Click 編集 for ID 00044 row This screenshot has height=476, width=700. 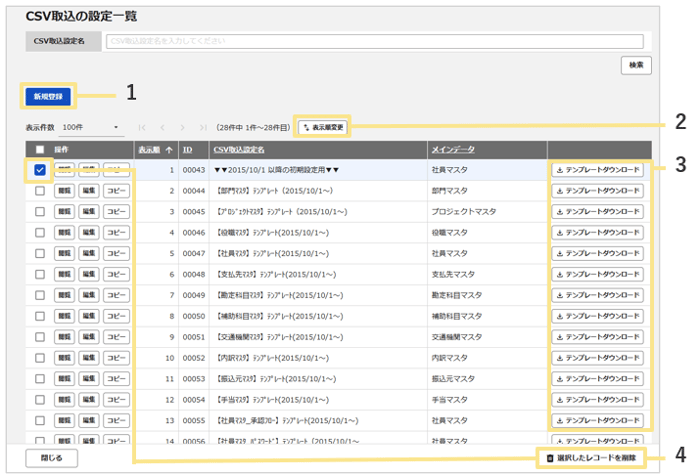point(89,191)
